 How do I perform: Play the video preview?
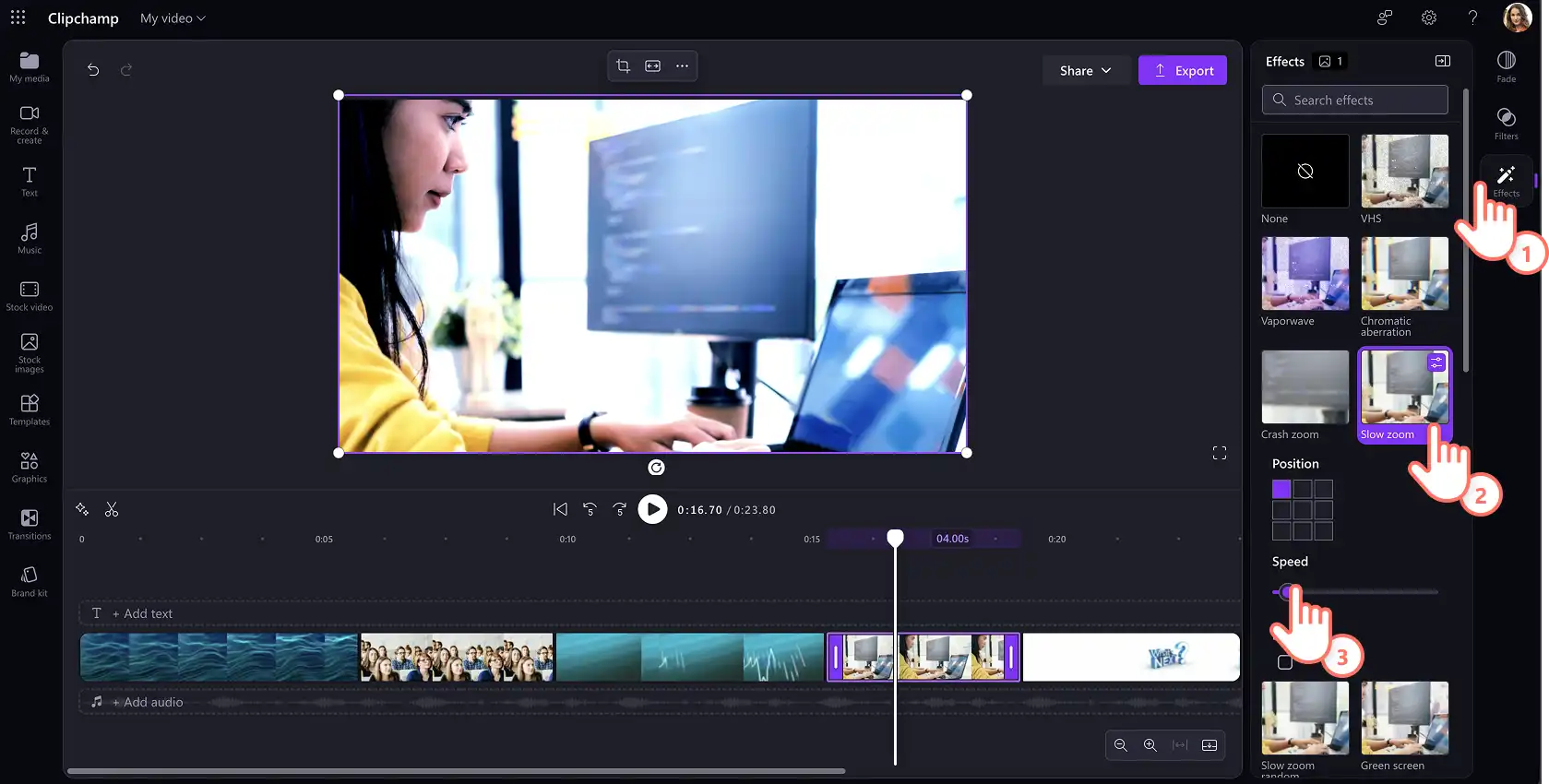652,509
